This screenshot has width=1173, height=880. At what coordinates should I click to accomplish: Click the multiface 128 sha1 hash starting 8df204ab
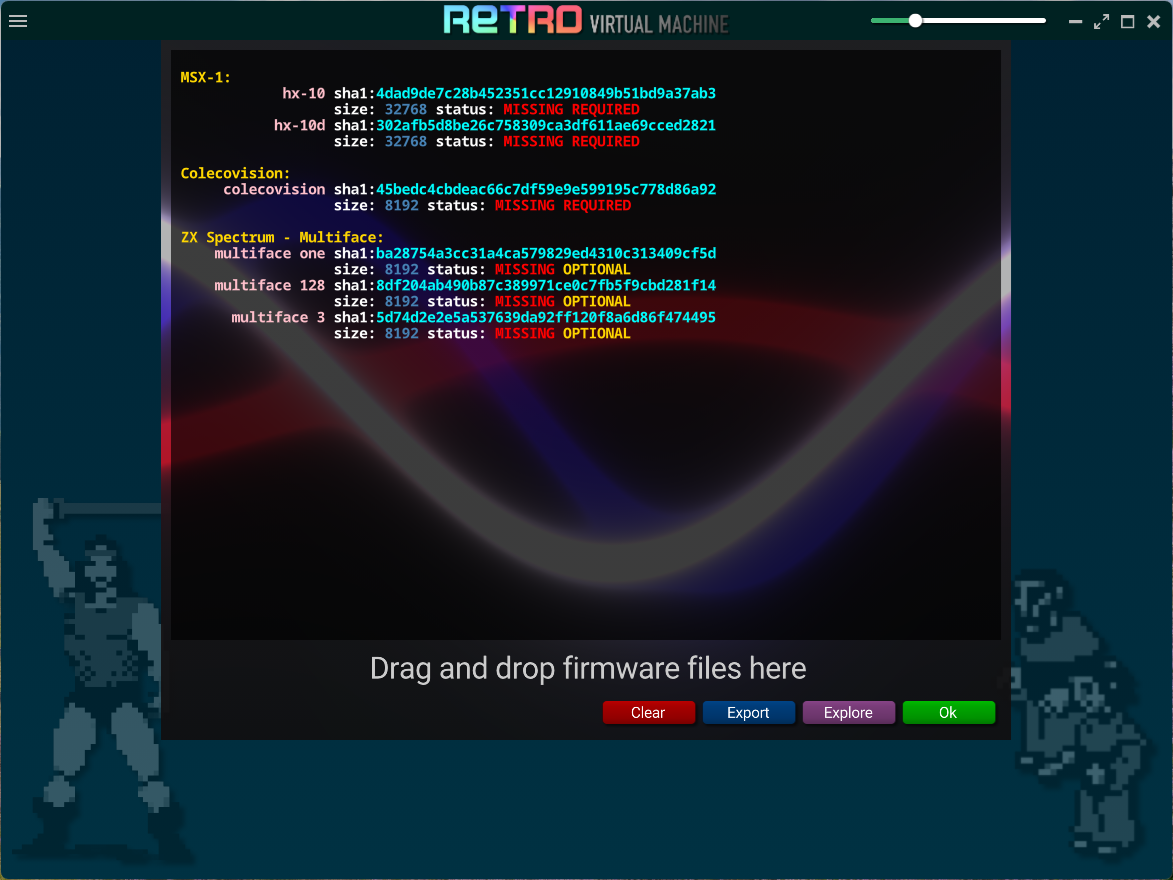click(x=545, y=286)
